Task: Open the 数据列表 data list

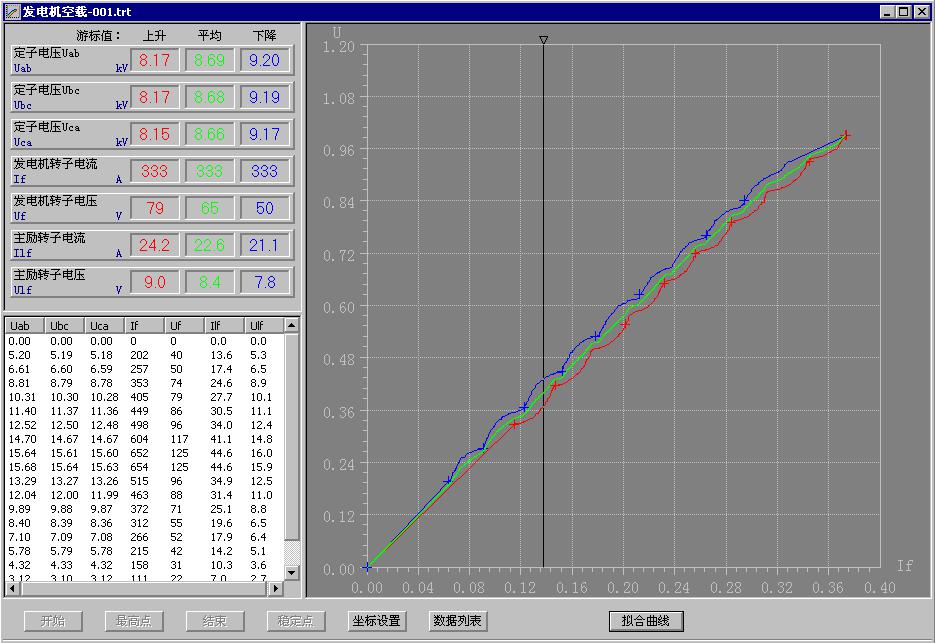Action: coord(458,621)
